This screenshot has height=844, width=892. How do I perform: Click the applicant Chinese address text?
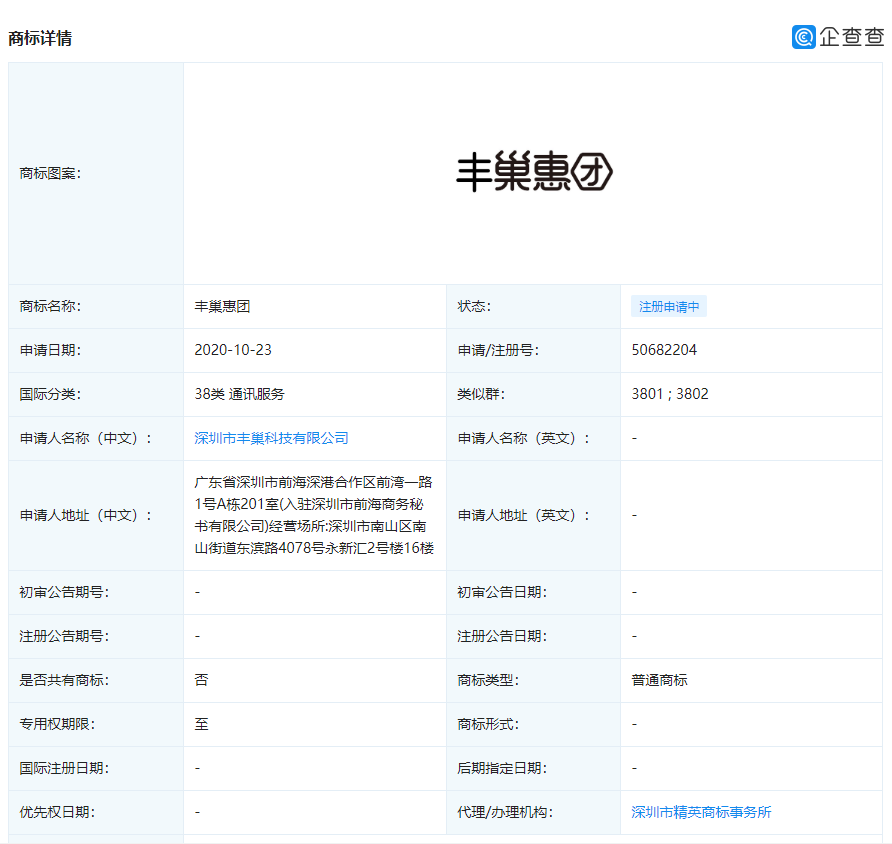(x=314, y=515)
